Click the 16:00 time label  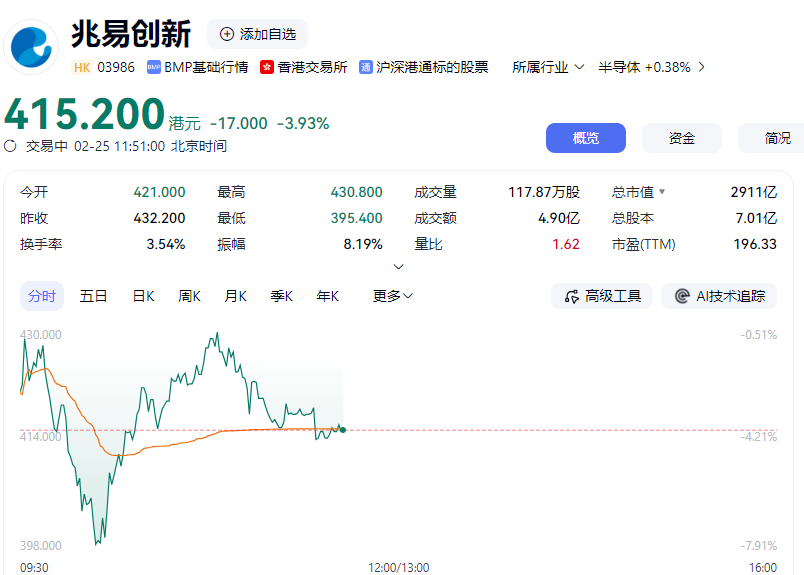point(762,568)
